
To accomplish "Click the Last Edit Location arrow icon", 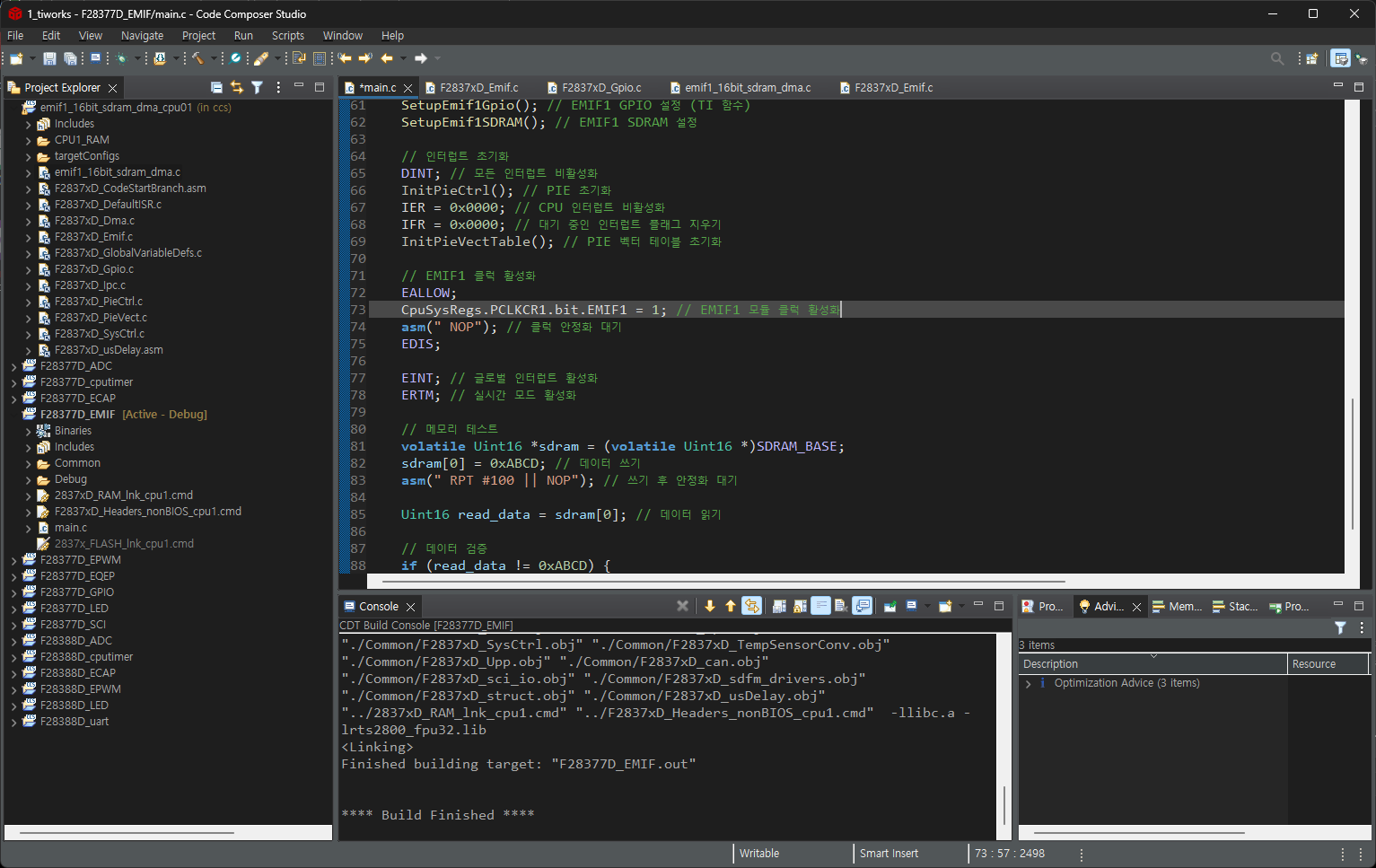I will coord(345,58).
